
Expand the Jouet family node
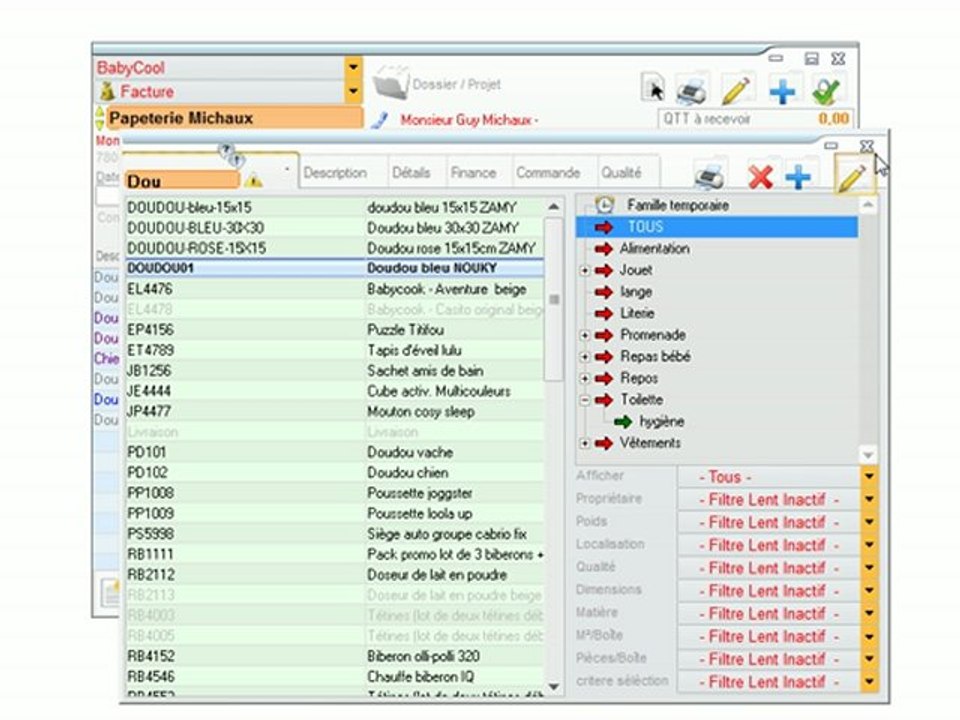pos(585,271)
